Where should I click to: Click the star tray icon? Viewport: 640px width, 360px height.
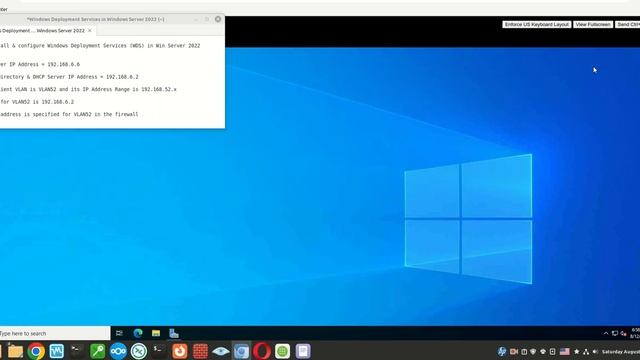[x=577, y=351]
